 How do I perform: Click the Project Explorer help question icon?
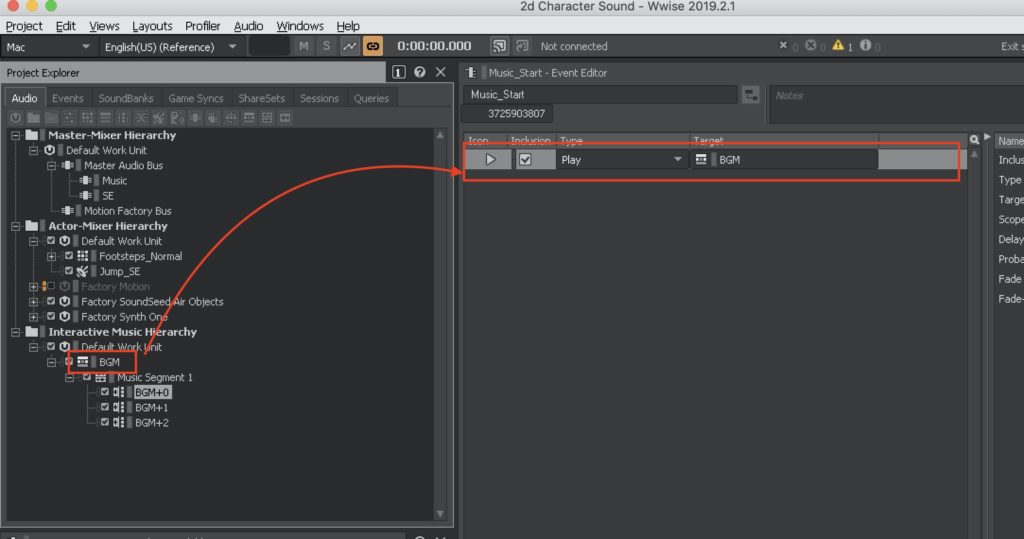(420, 72)
